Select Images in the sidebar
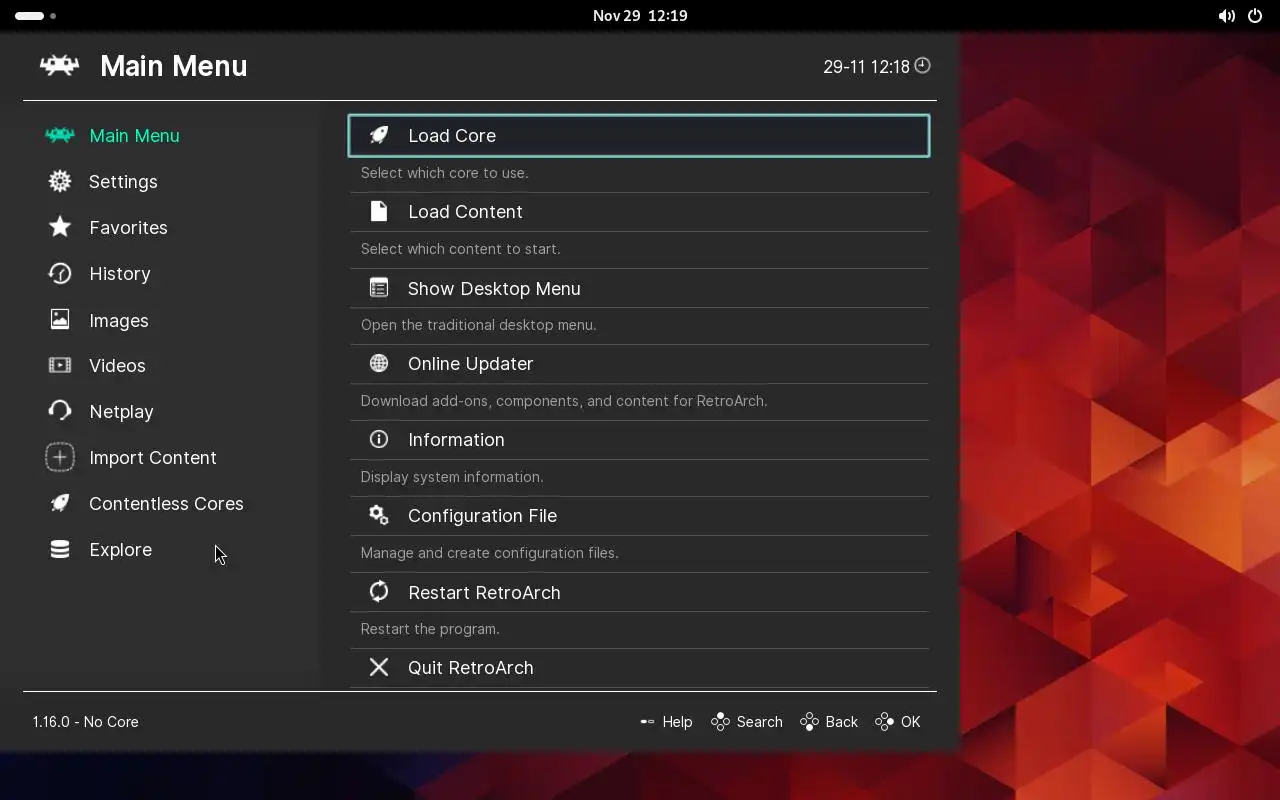This screenshot has width=1280, height=800. [118, 320]
